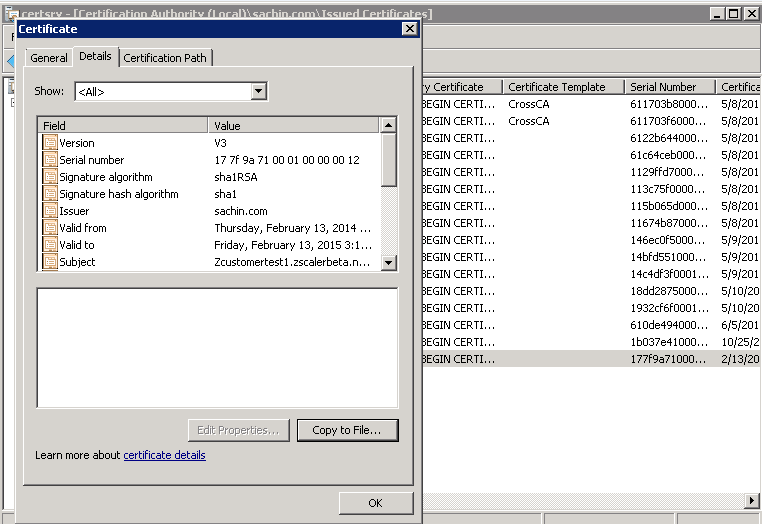Switch to the General tab
Viewport: 762px width, 524px height.
[x=49, y=58]
